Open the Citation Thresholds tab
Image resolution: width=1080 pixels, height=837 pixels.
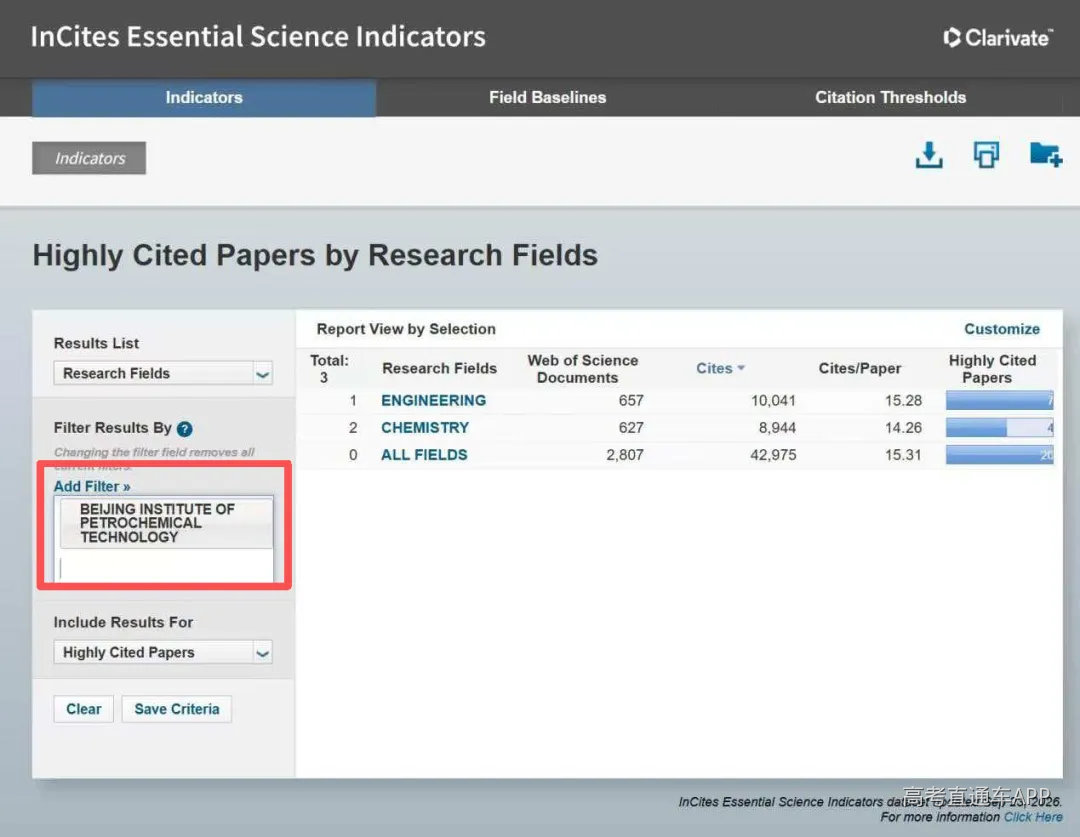coord(891,97)
